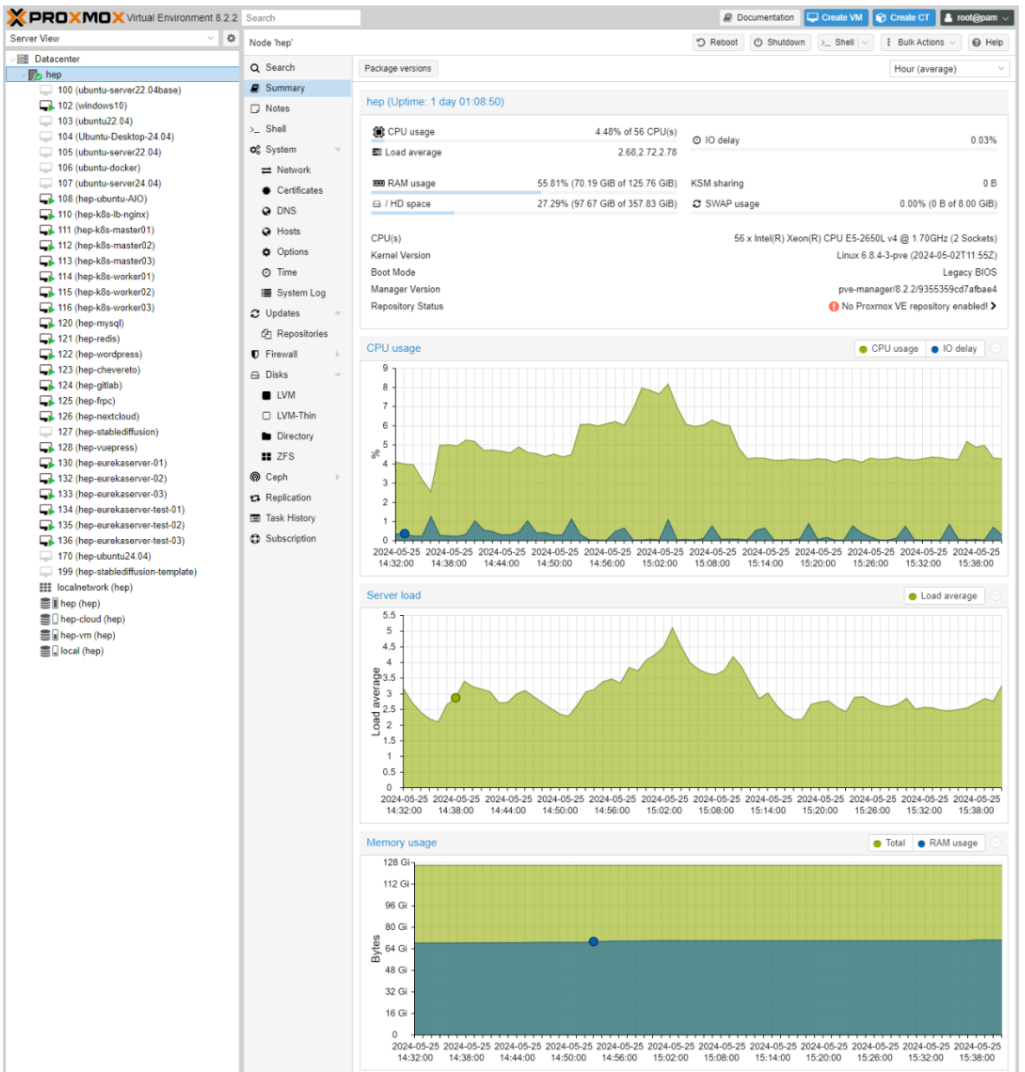Collapse the Updates section arrow

pos(338,313)
